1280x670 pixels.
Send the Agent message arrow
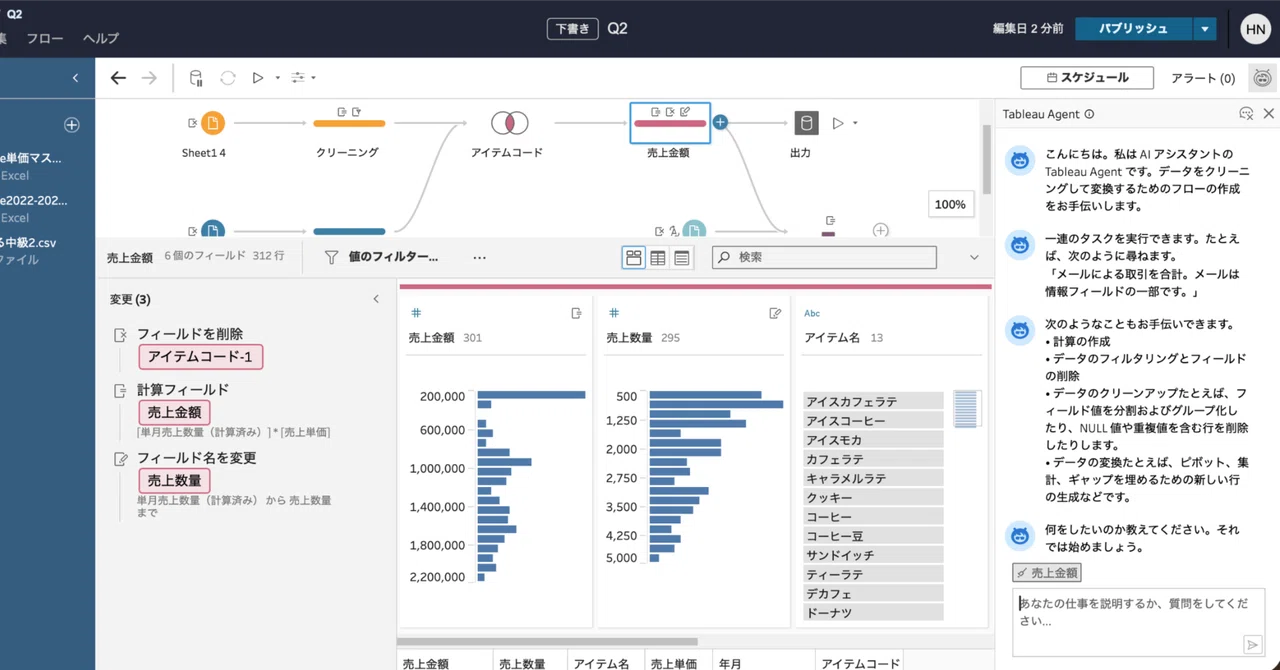[x=1252, y=645]
